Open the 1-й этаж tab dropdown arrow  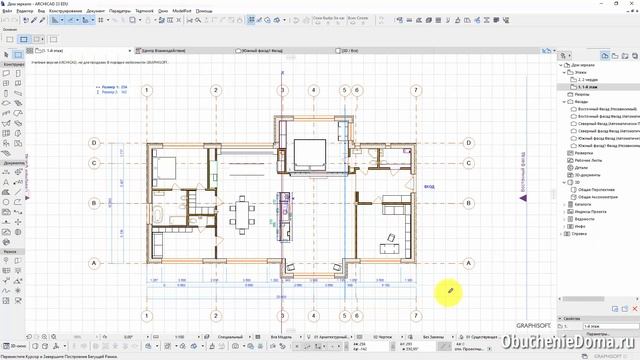[130, 51]
